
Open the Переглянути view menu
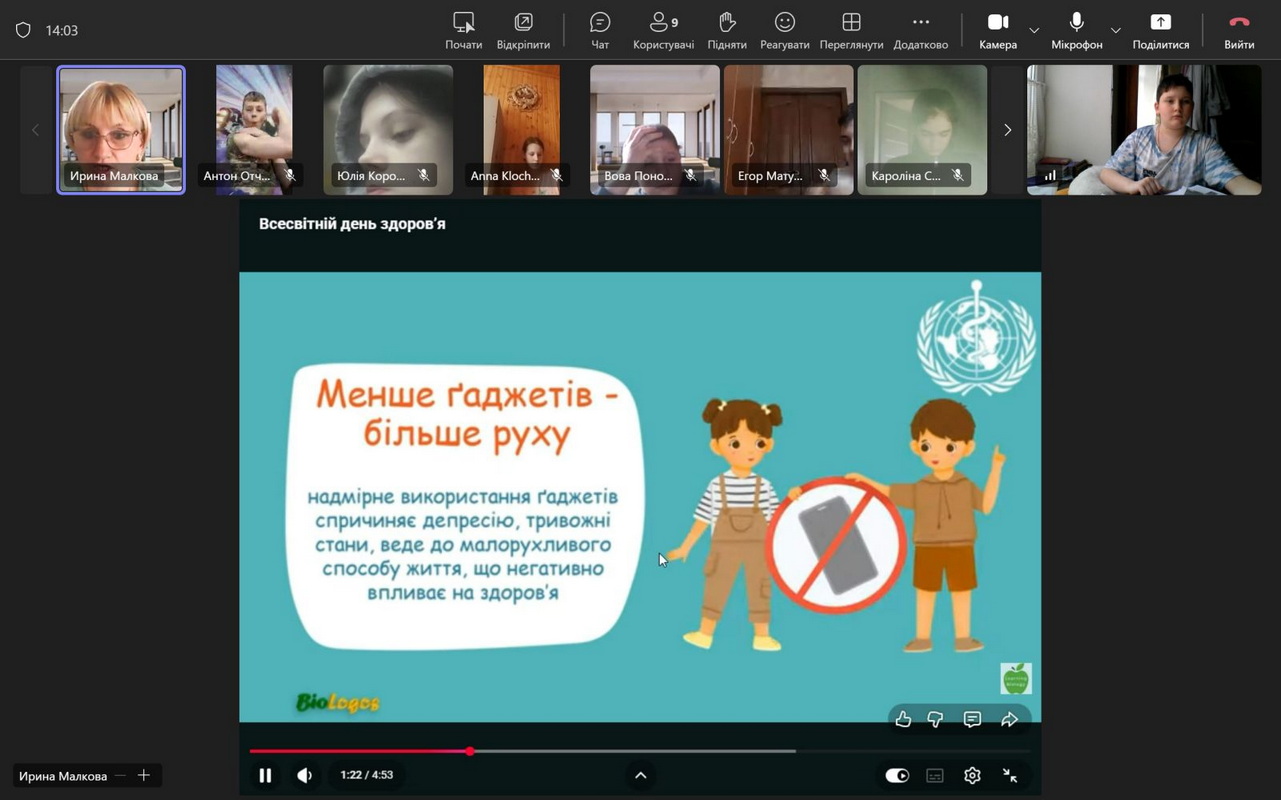(851, 30)
